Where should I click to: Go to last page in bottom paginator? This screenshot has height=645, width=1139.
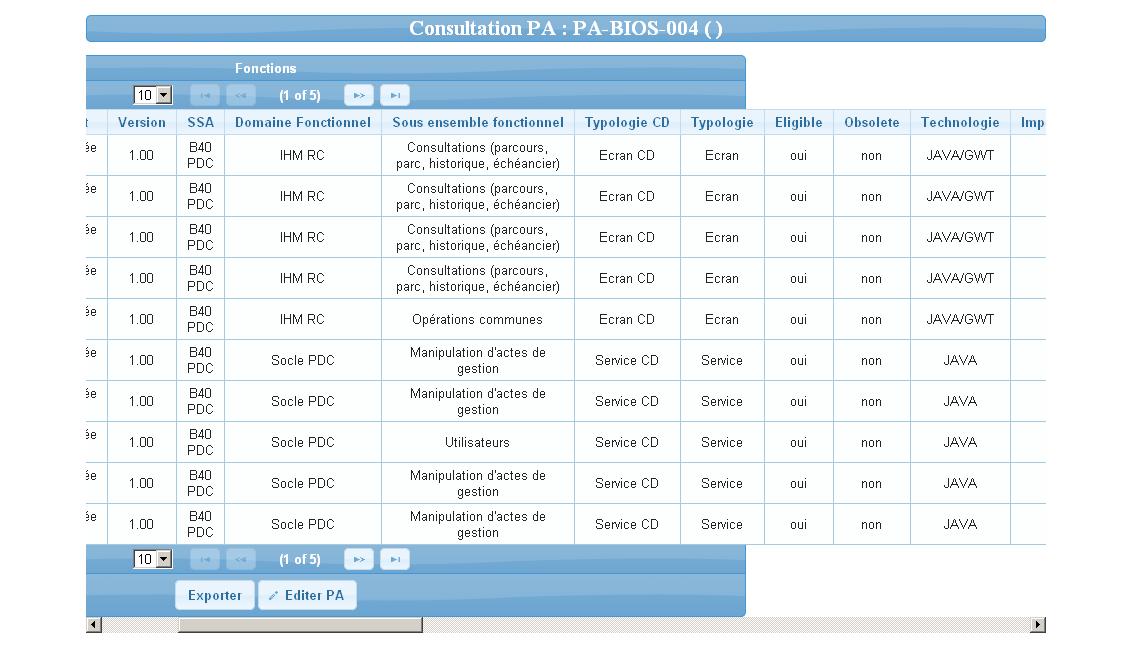[x=395, y=559]
